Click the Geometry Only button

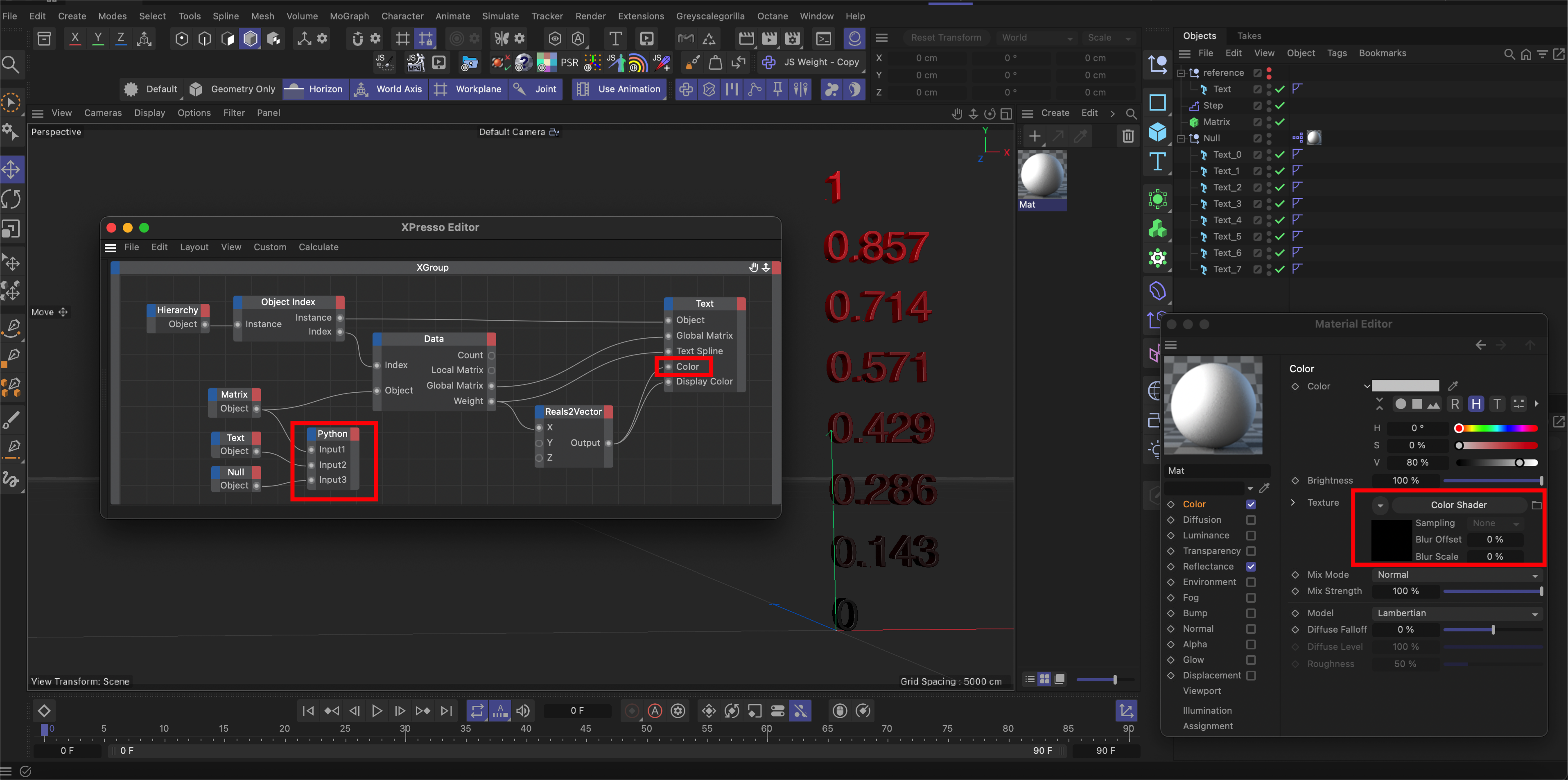(233, 89)
